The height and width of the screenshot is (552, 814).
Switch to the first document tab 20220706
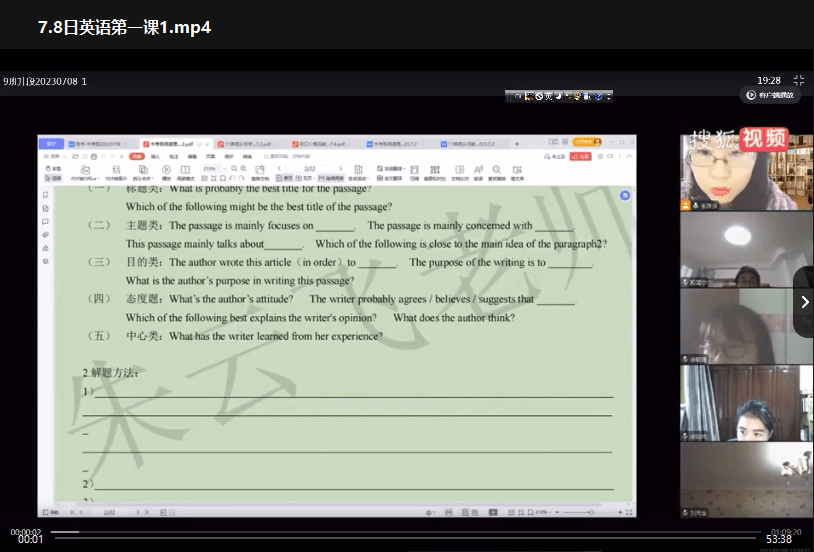[x=99, y=144]
